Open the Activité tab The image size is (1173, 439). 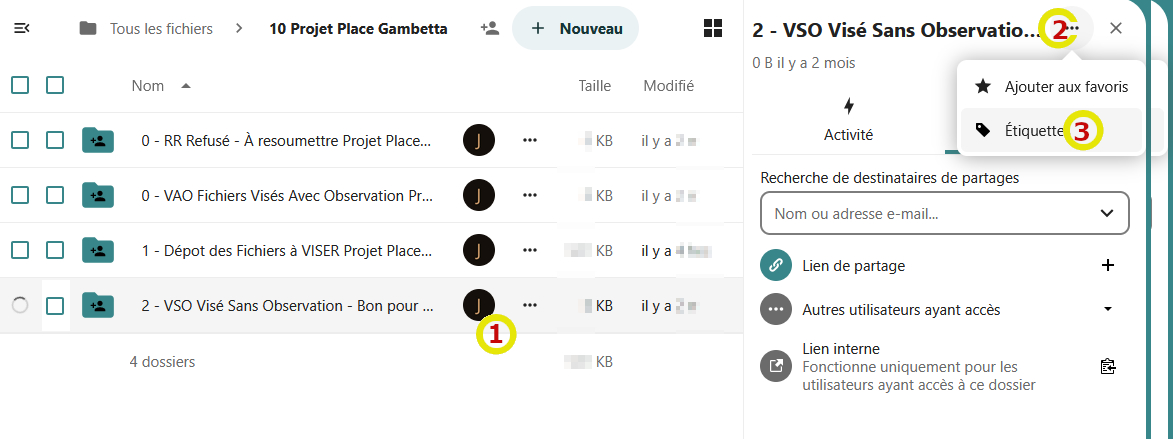[x=848, y=119]
